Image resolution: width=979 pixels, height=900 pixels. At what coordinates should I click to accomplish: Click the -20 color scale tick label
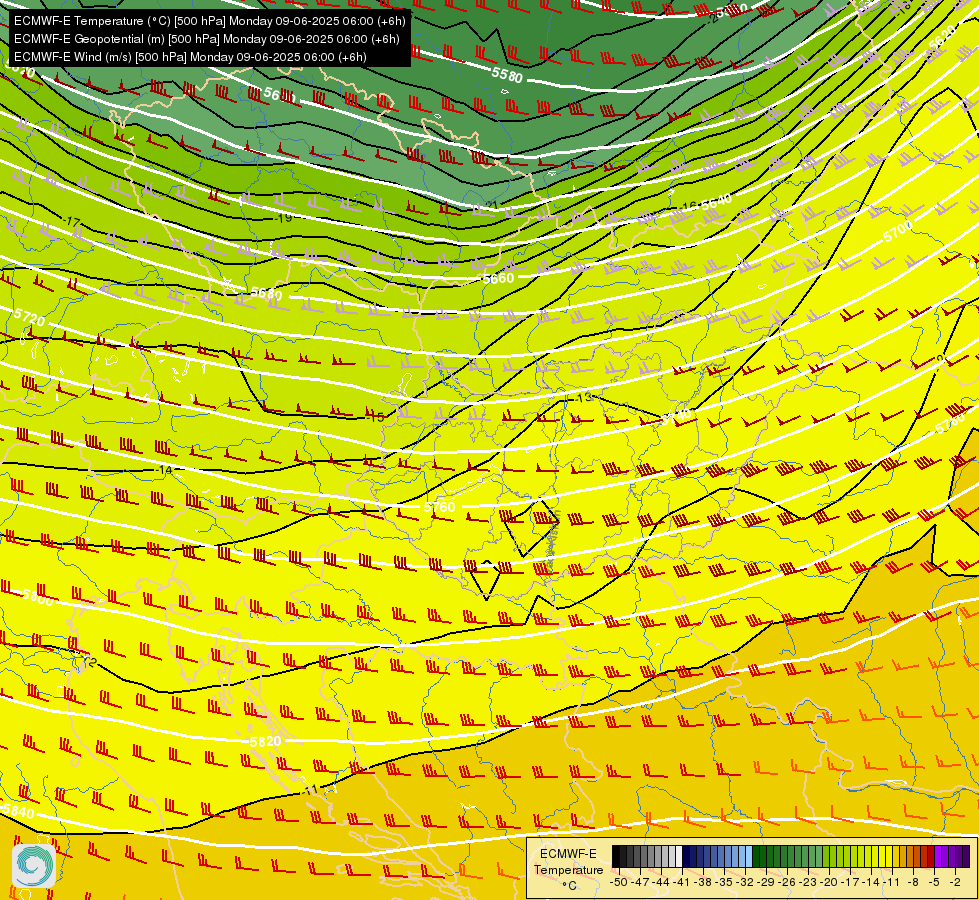[x=830, y=882]
